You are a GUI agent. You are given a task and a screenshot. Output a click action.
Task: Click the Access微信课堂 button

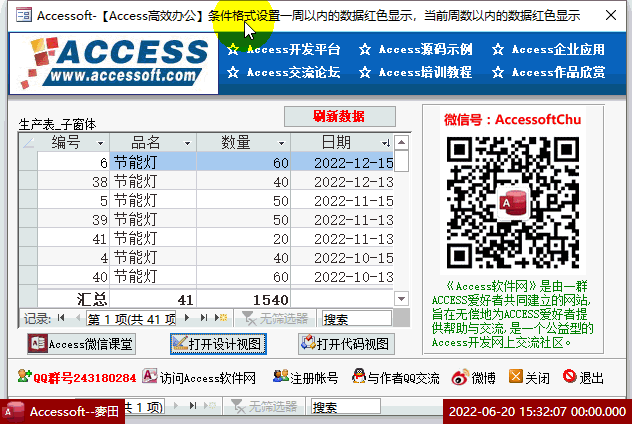click(x=81, y=344)
